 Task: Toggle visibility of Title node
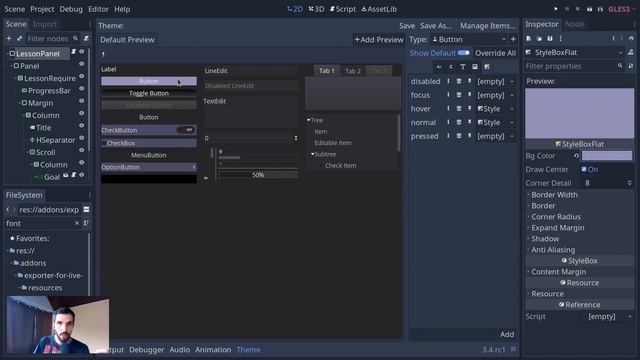coord(82,126)
